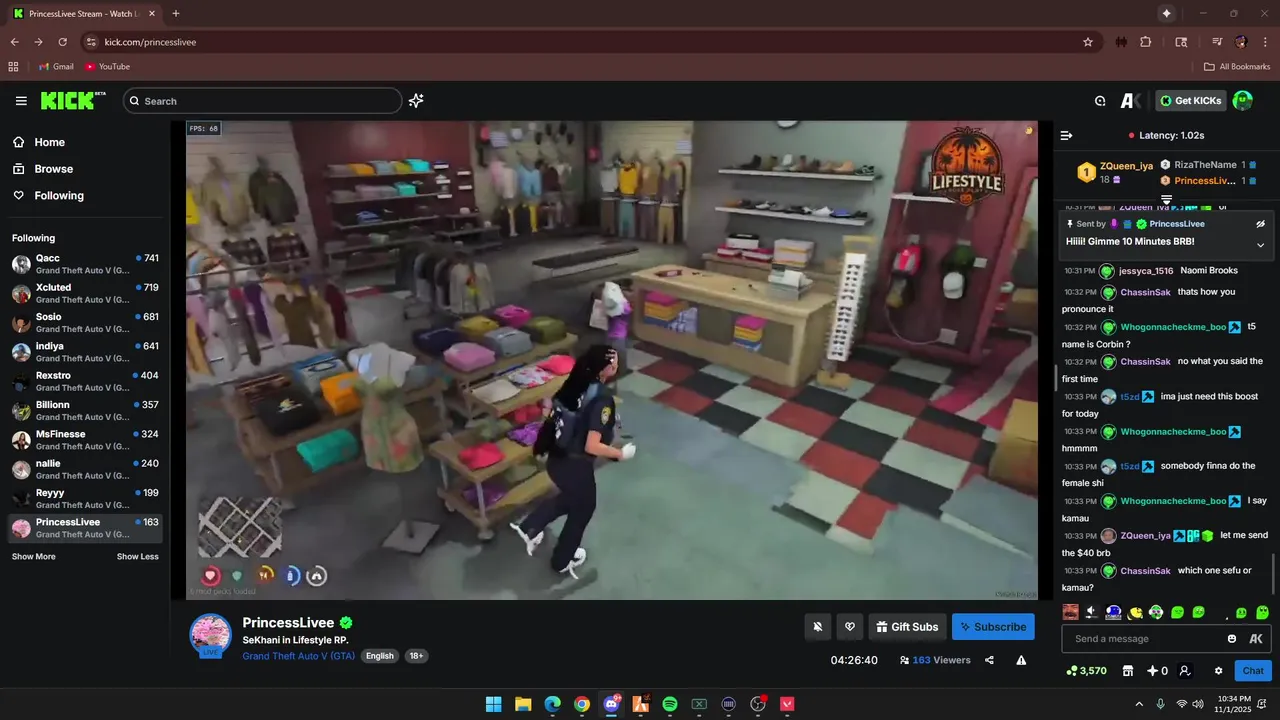1280x720 pixels.
Task: Open the emoji picker
Action: pos(1232,639)
